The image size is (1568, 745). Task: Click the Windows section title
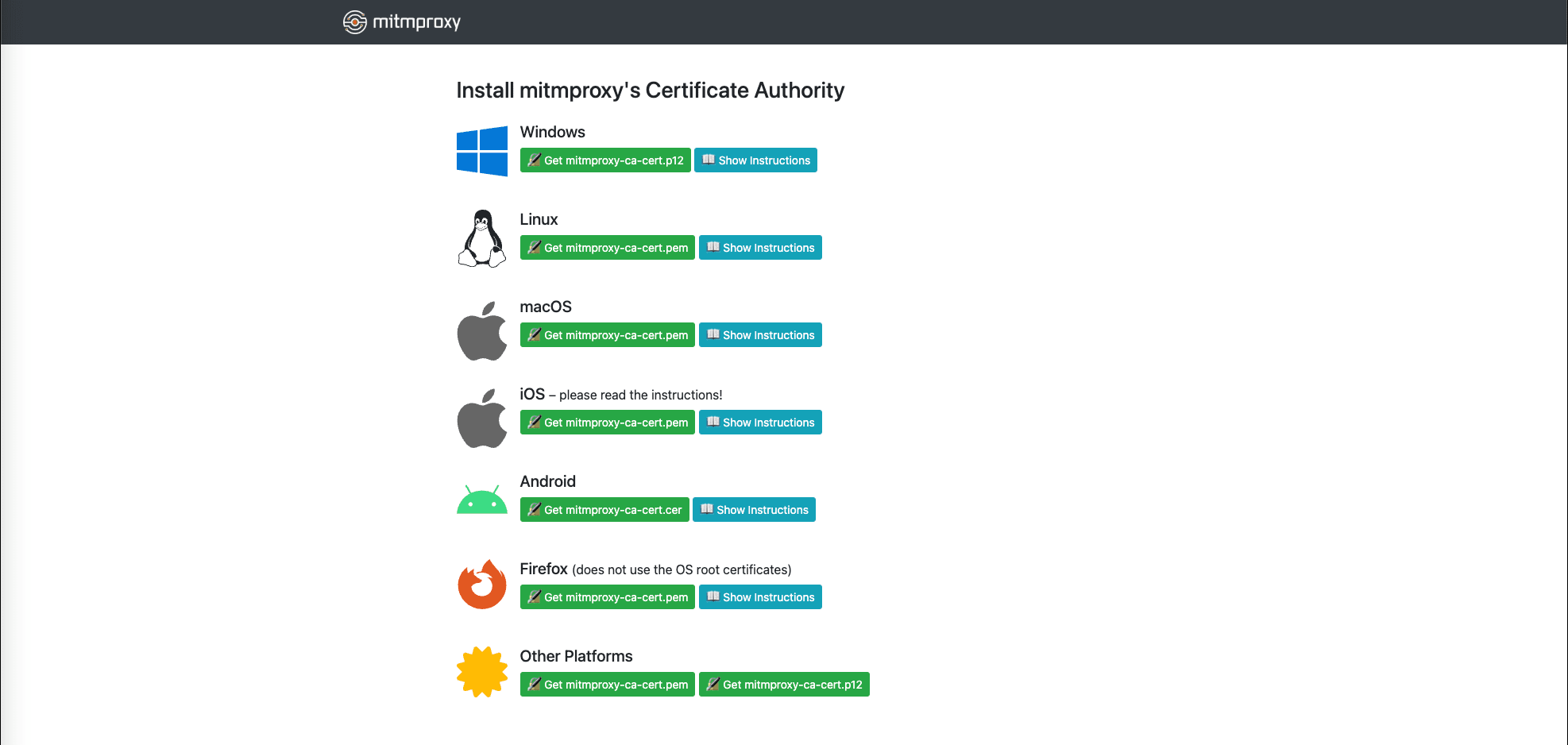552,132
